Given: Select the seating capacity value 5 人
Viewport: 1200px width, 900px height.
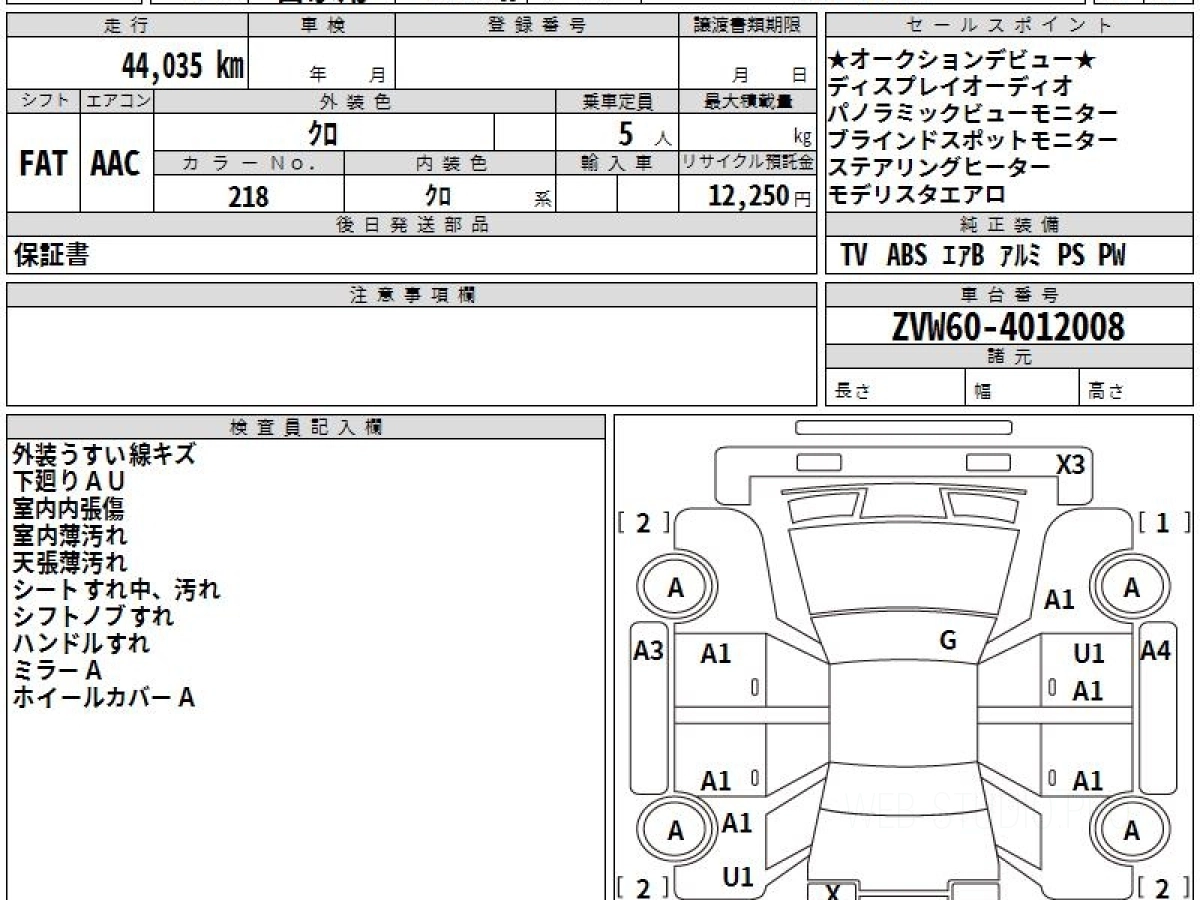Looking at the screenshot, I should (x=646, y=133).
